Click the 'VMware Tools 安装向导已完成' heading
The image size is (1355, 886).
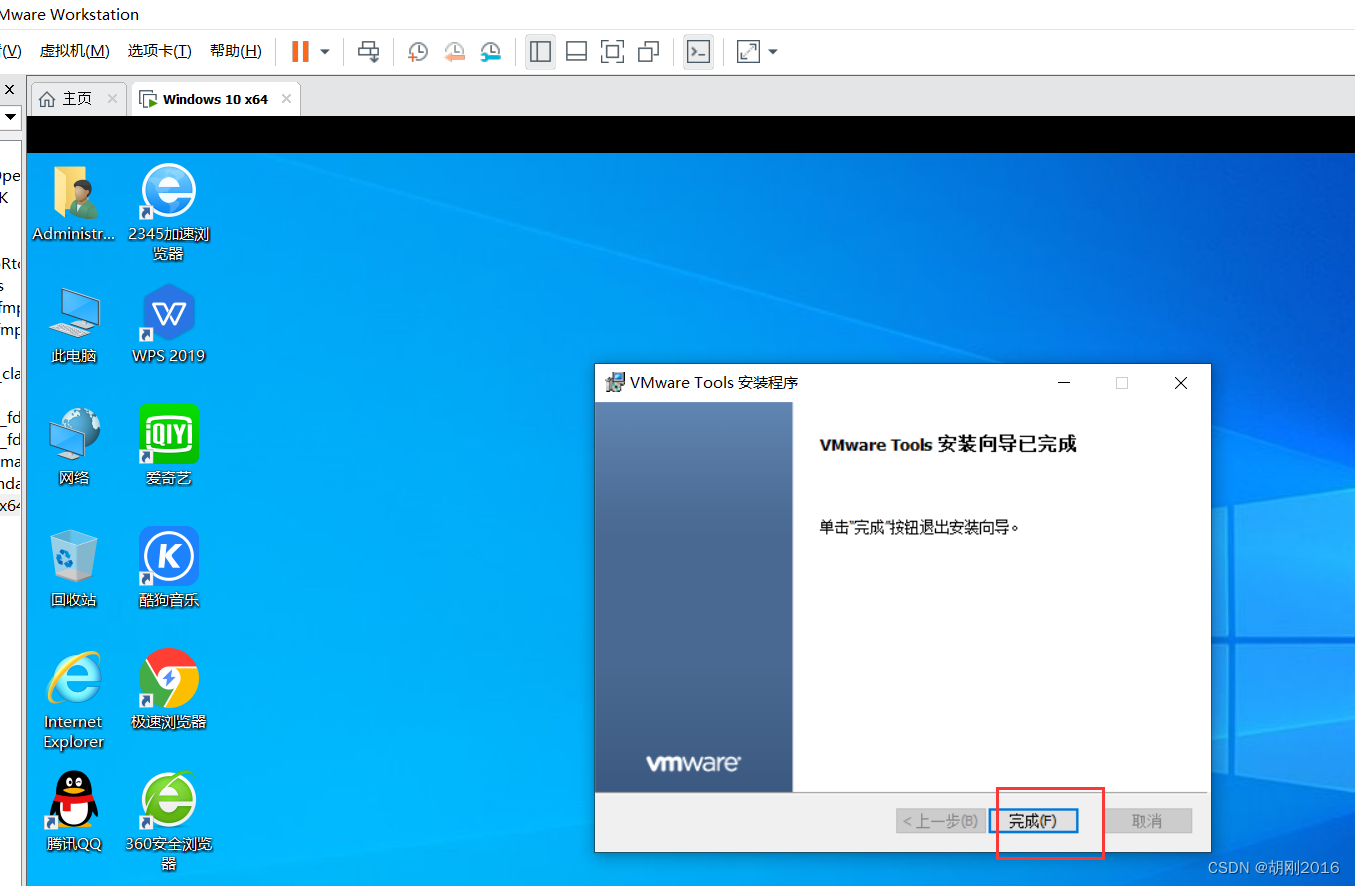pos(948,444)
